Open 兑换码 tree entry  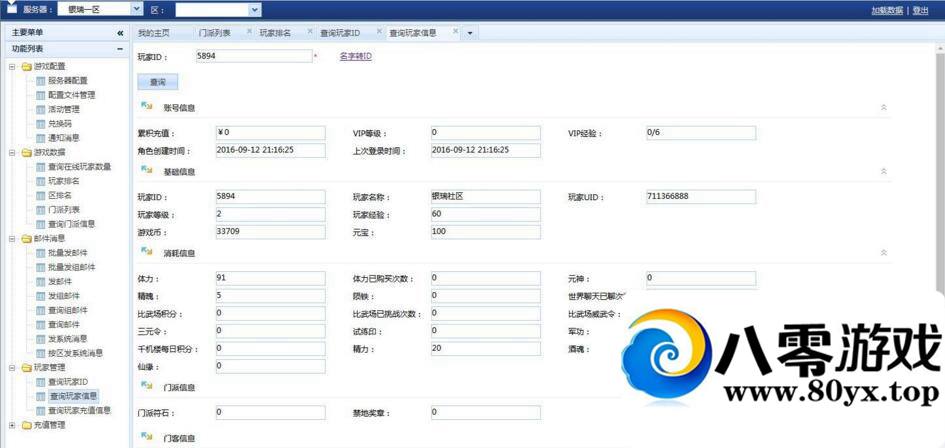[x=60, y=124]
